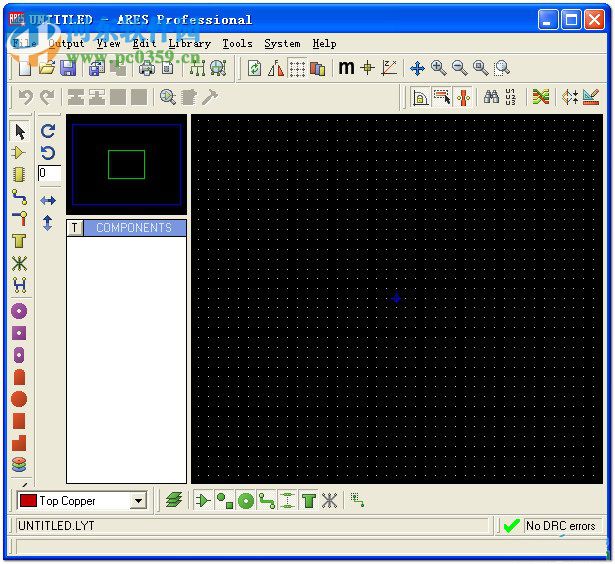Toggle auto track necking icon
Viewport: 615px width, 564px height.
click(463, 97)
